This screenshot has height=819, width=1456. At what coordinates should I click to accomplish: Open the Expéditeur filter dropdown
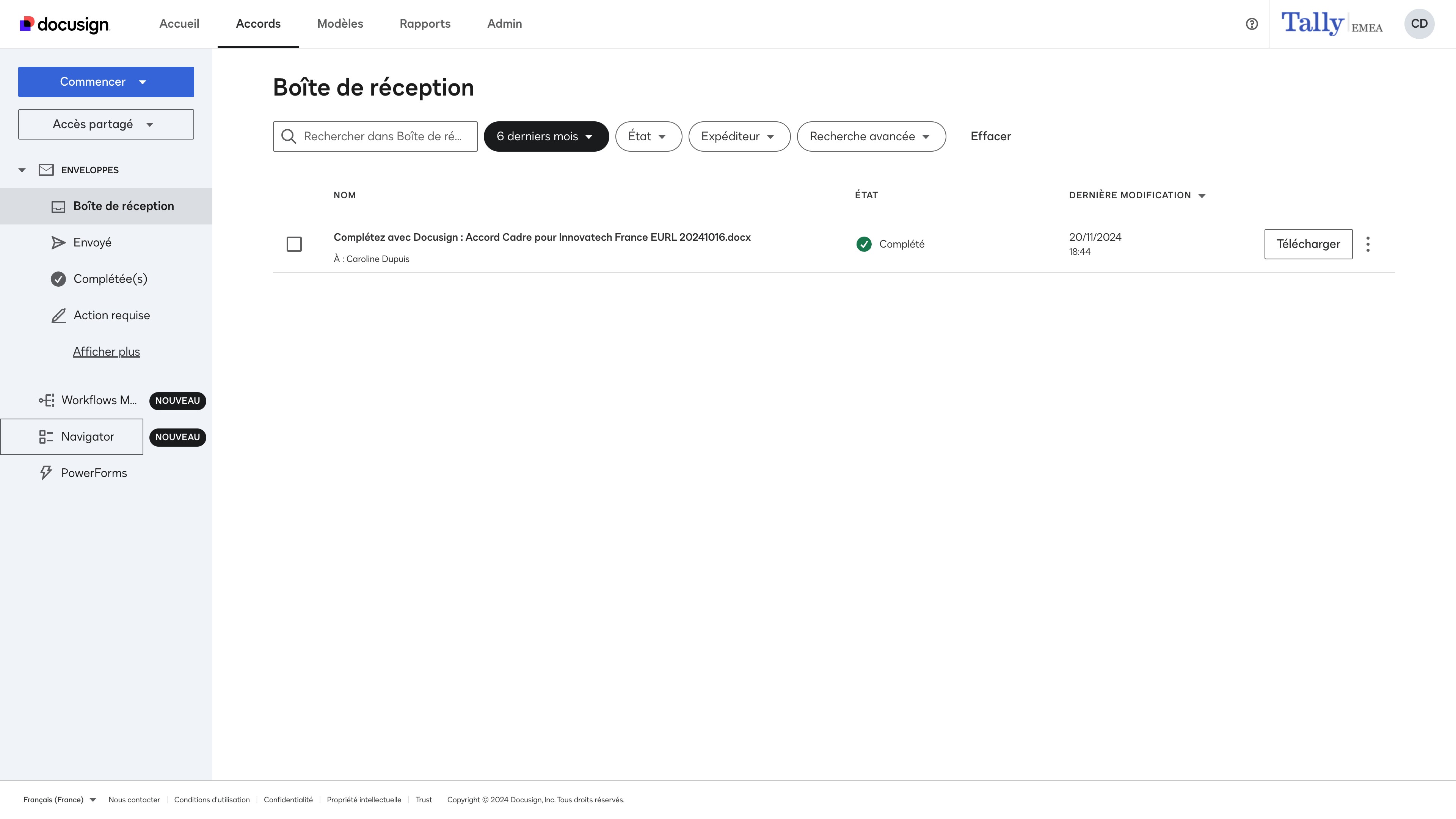coord(738,137)
